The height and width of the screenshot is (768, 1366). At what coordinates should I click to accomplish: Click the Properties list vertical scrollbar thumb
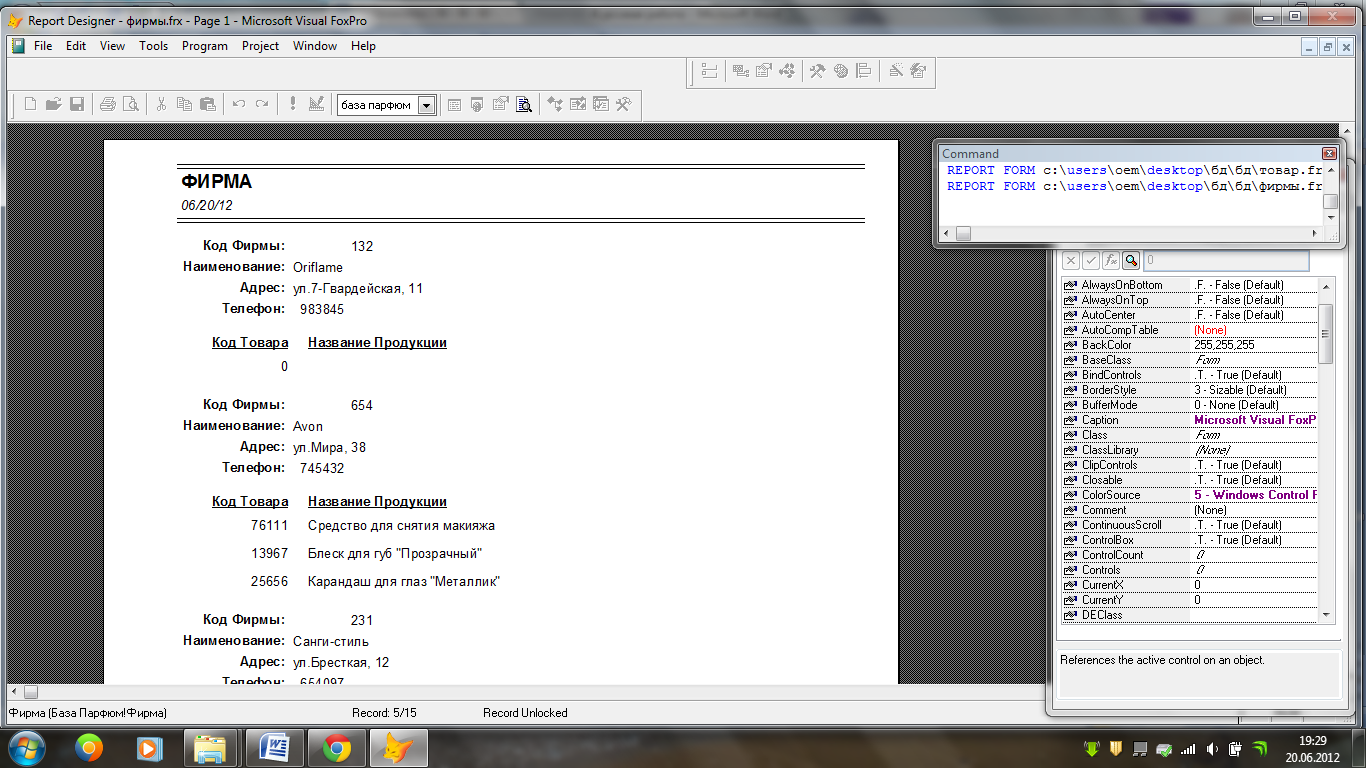point(1327,333)
